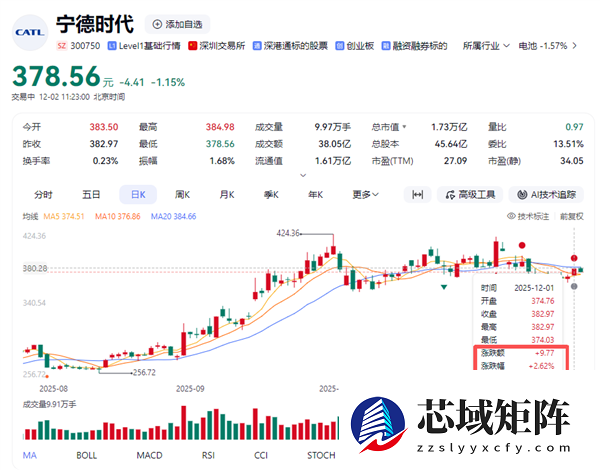The height and width of the screenshot is (470, 600).
Task: Select the BOLL indicator tab
Action: coord(86,455)
